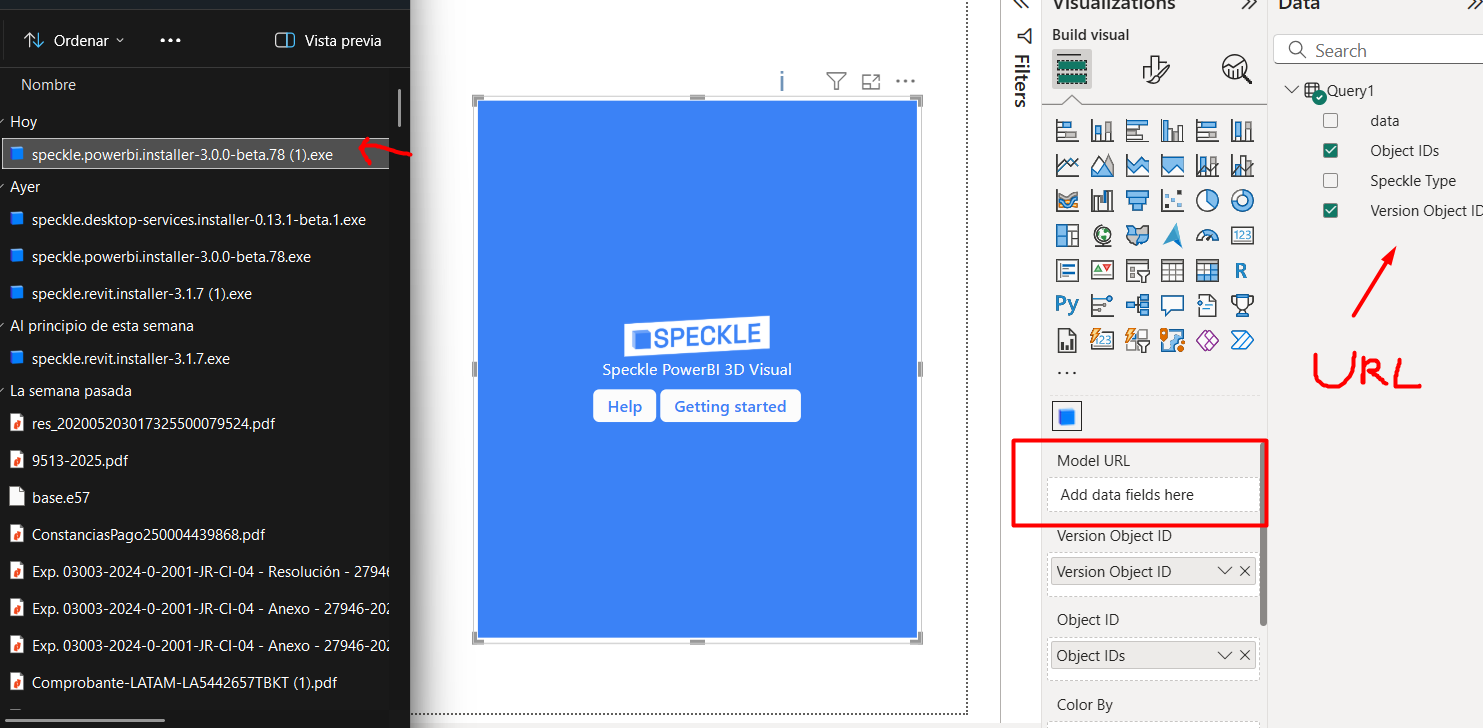1483x728 pixels.
Task: Select the Q&A speech bubble visual
Action: [x=1172, y=305]
